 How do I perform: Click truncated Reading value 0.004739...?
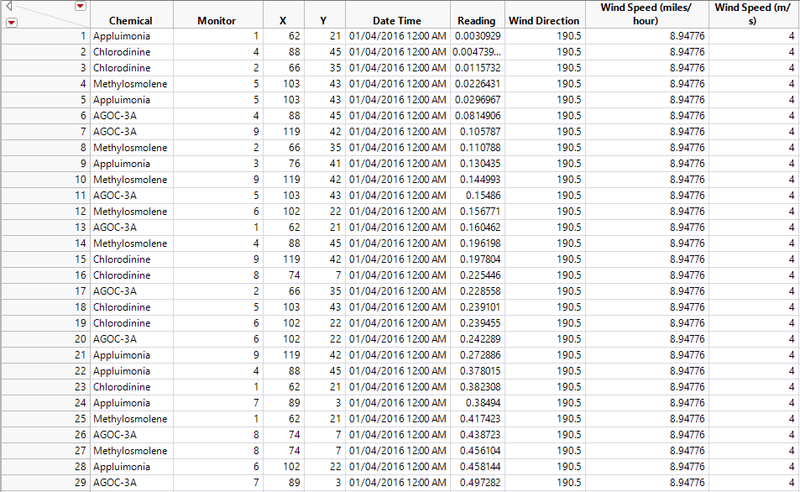(477, 52)
